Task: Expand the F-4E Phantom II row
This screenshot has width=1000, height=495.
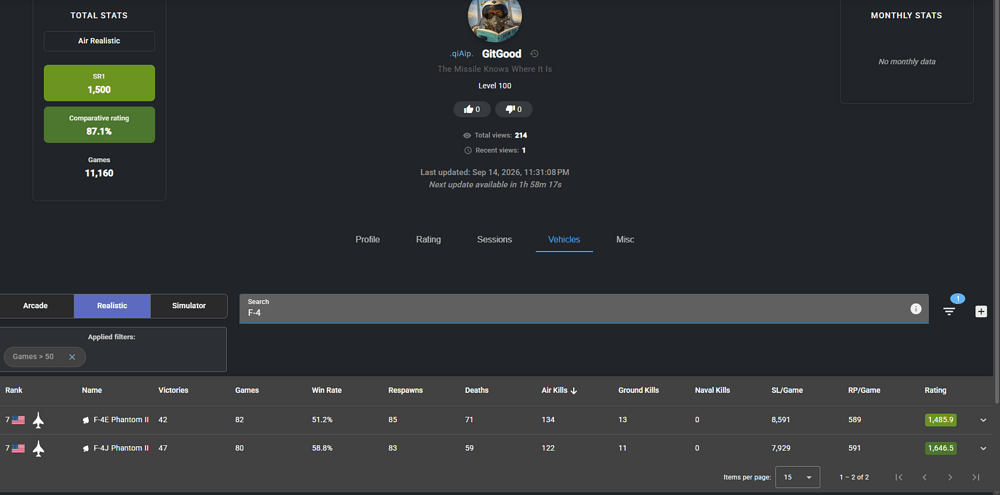Action: pos(983,420)
